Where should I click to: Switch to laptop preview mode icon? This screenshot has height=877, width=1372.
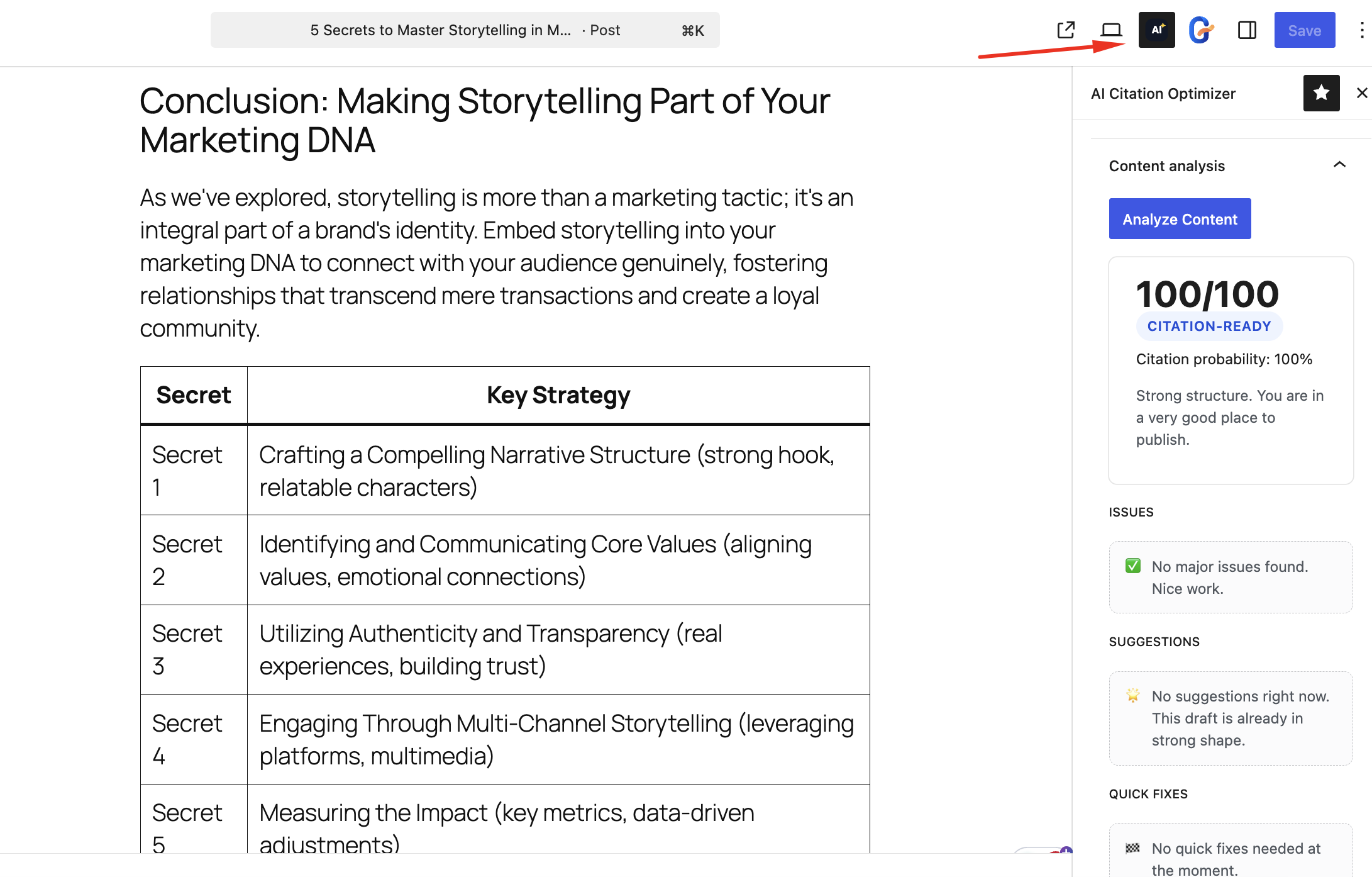pos(1111,30)
